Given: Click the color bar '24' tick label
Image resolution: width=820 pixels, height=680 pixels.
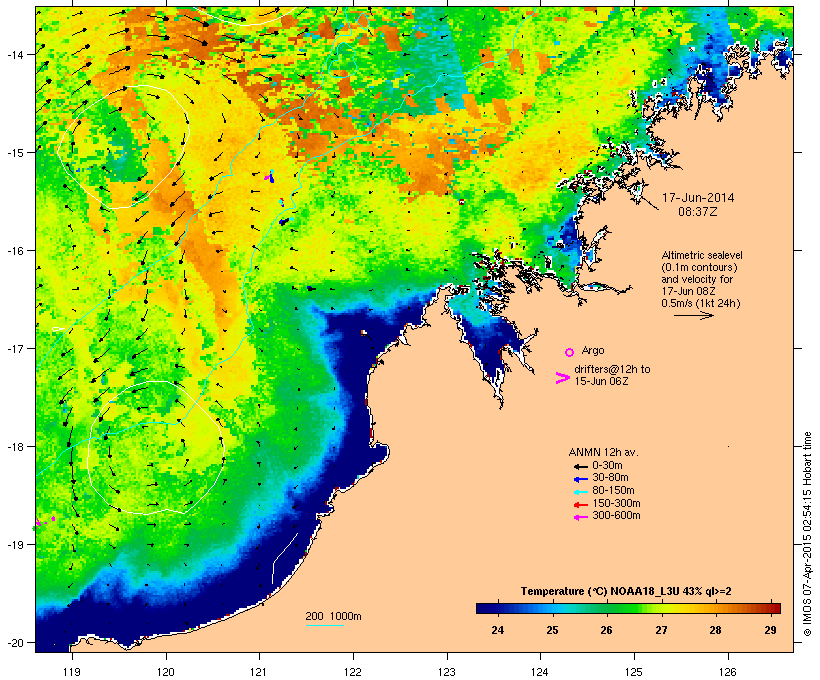Looking at the screenshot, I should pos(497,630).
